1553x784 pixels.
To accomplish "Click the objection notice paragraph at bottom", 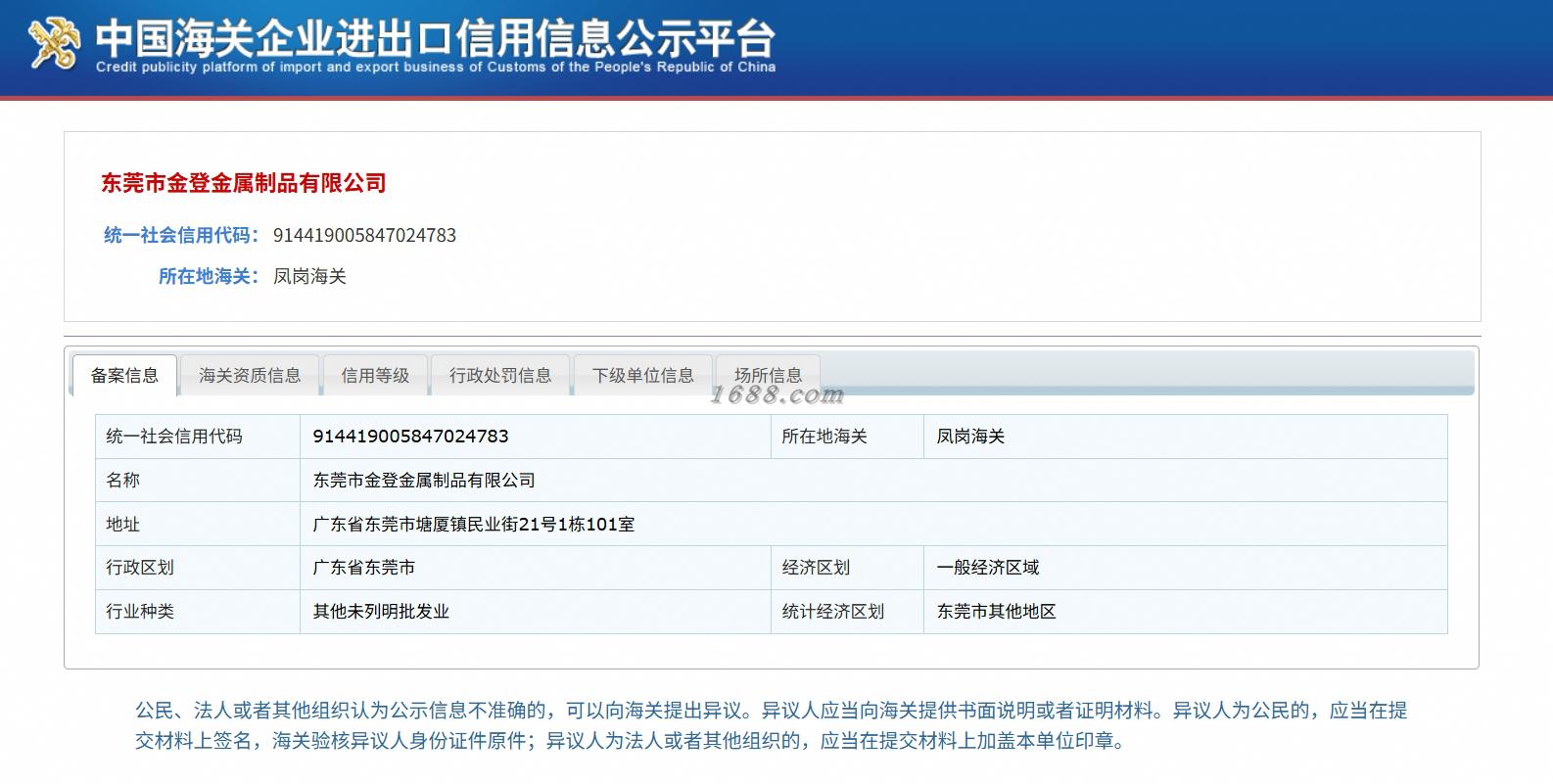I will tap(772, 725).
